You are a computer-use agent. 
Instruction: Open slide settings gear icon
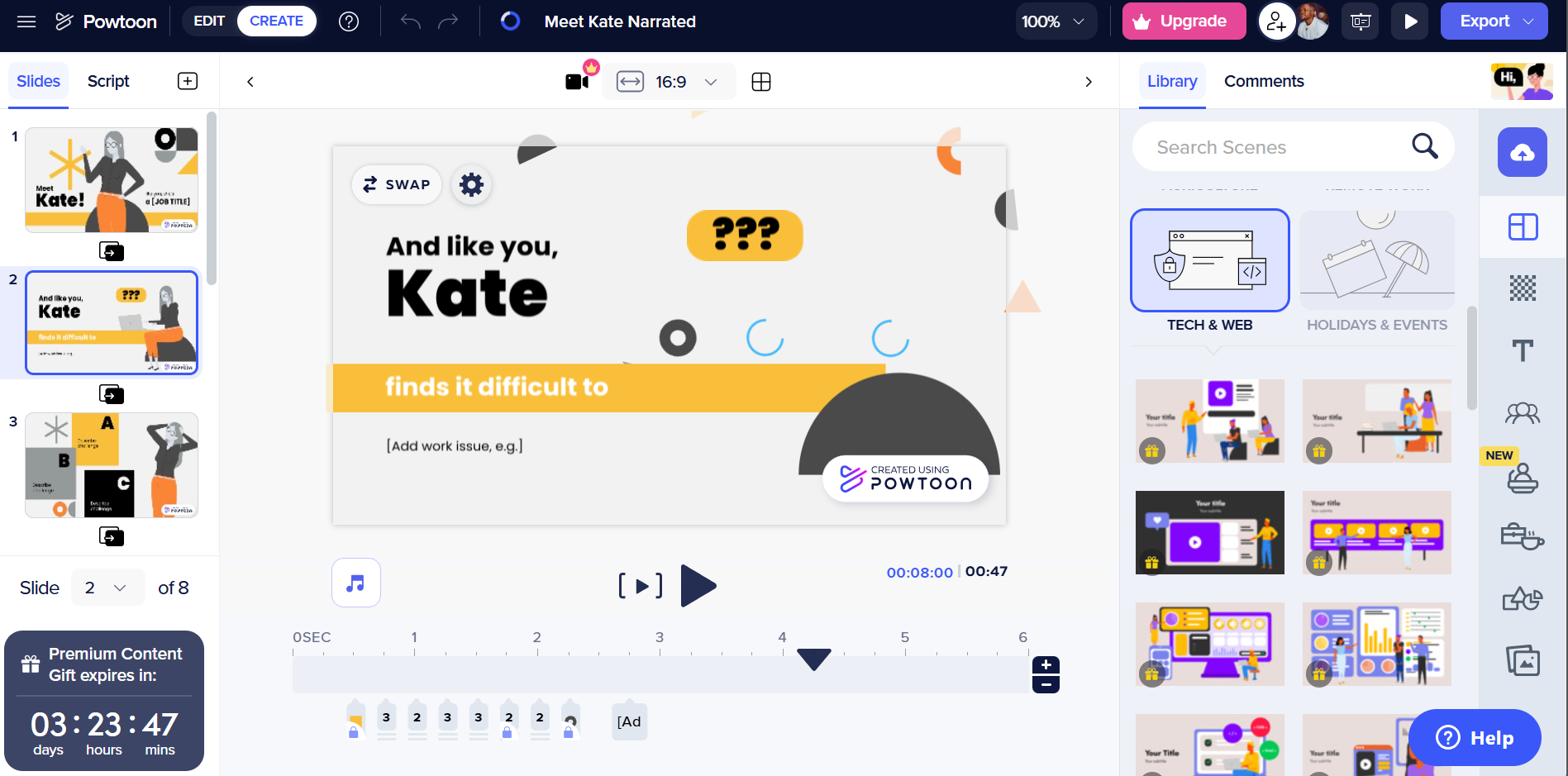click(x=471, y=184)
